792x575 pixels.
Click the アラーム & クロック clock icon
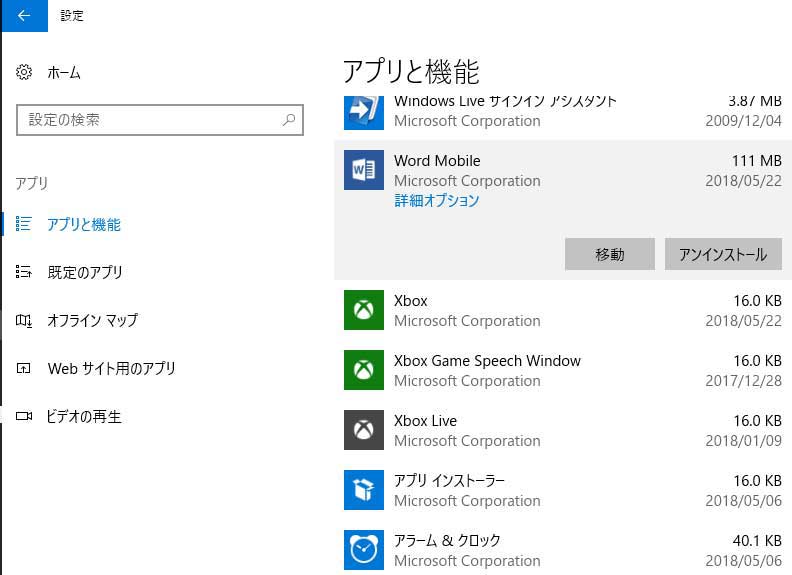click(363, 550)
